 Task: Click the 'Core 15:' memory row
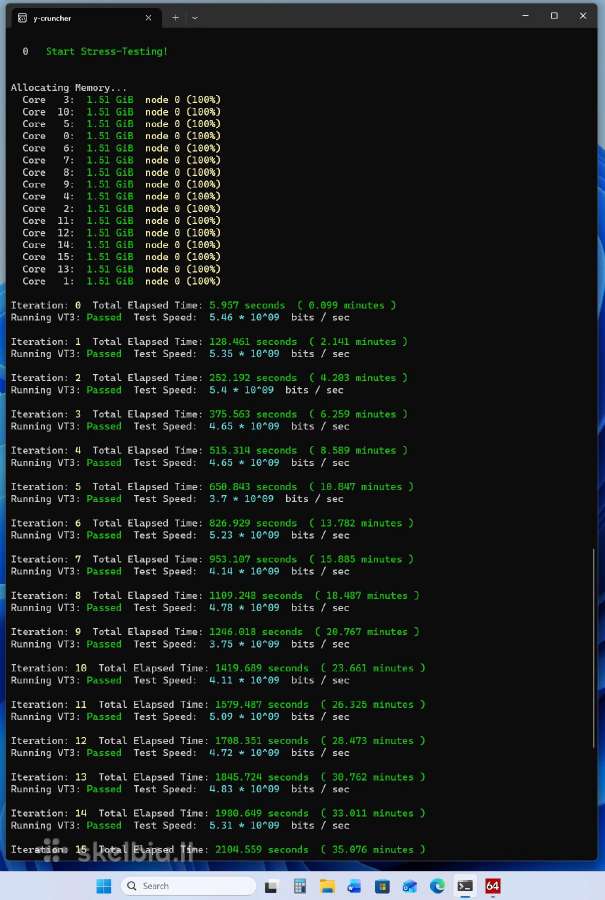[121, 257]
